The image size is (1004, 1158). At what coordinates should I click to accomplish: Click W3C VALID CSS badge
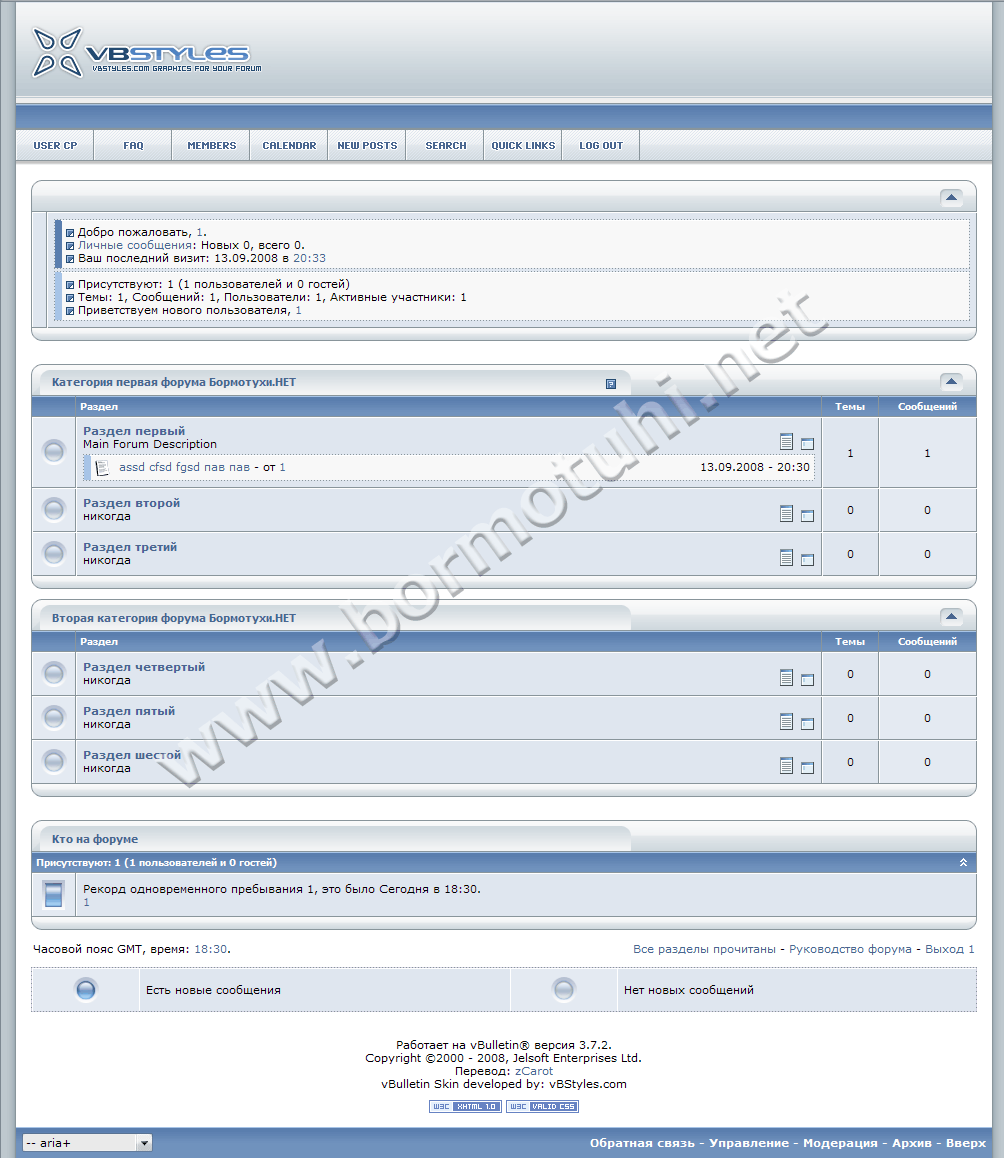coord(542,1106)
